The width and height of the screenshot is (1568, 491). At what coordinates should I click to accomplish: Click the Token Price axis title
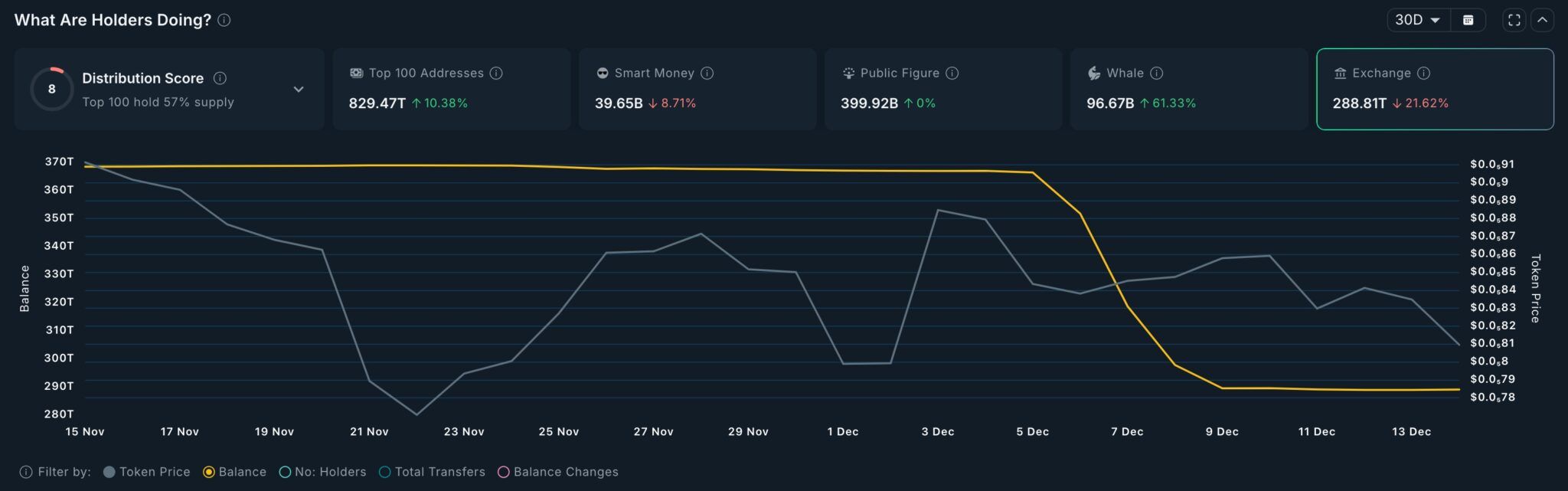coord(1535,289)
